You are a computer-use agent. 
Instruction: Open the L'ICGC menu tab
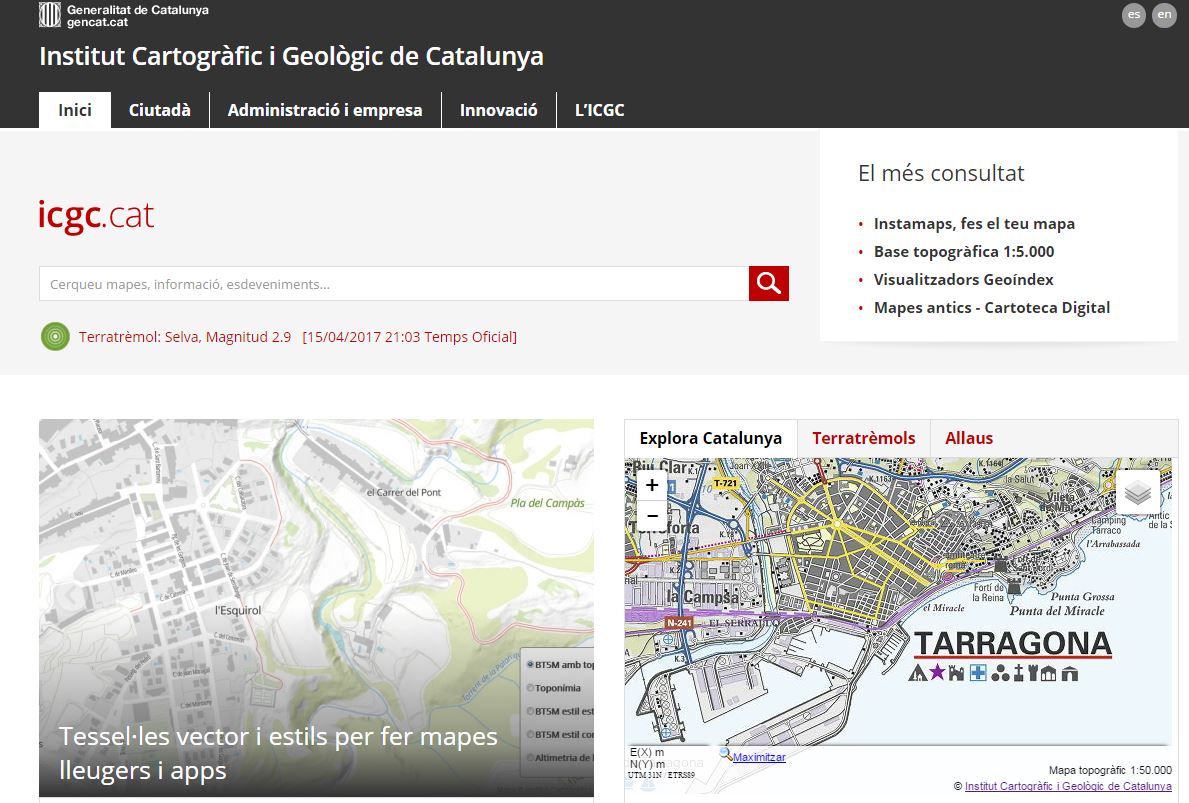pyautogui.click(x=599, y=110)
